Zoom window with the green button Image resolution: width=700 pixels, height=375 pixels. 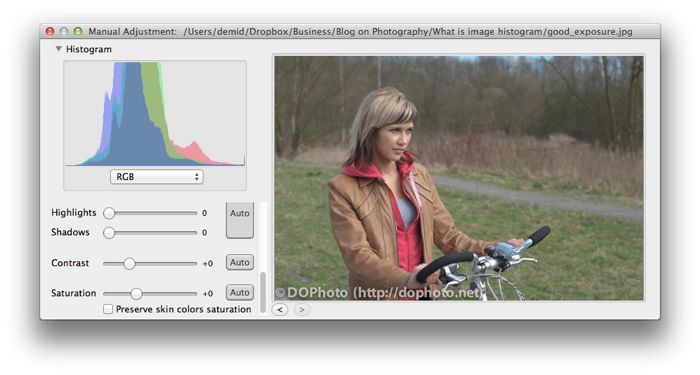pyautogui.click(x=78, y=31)
